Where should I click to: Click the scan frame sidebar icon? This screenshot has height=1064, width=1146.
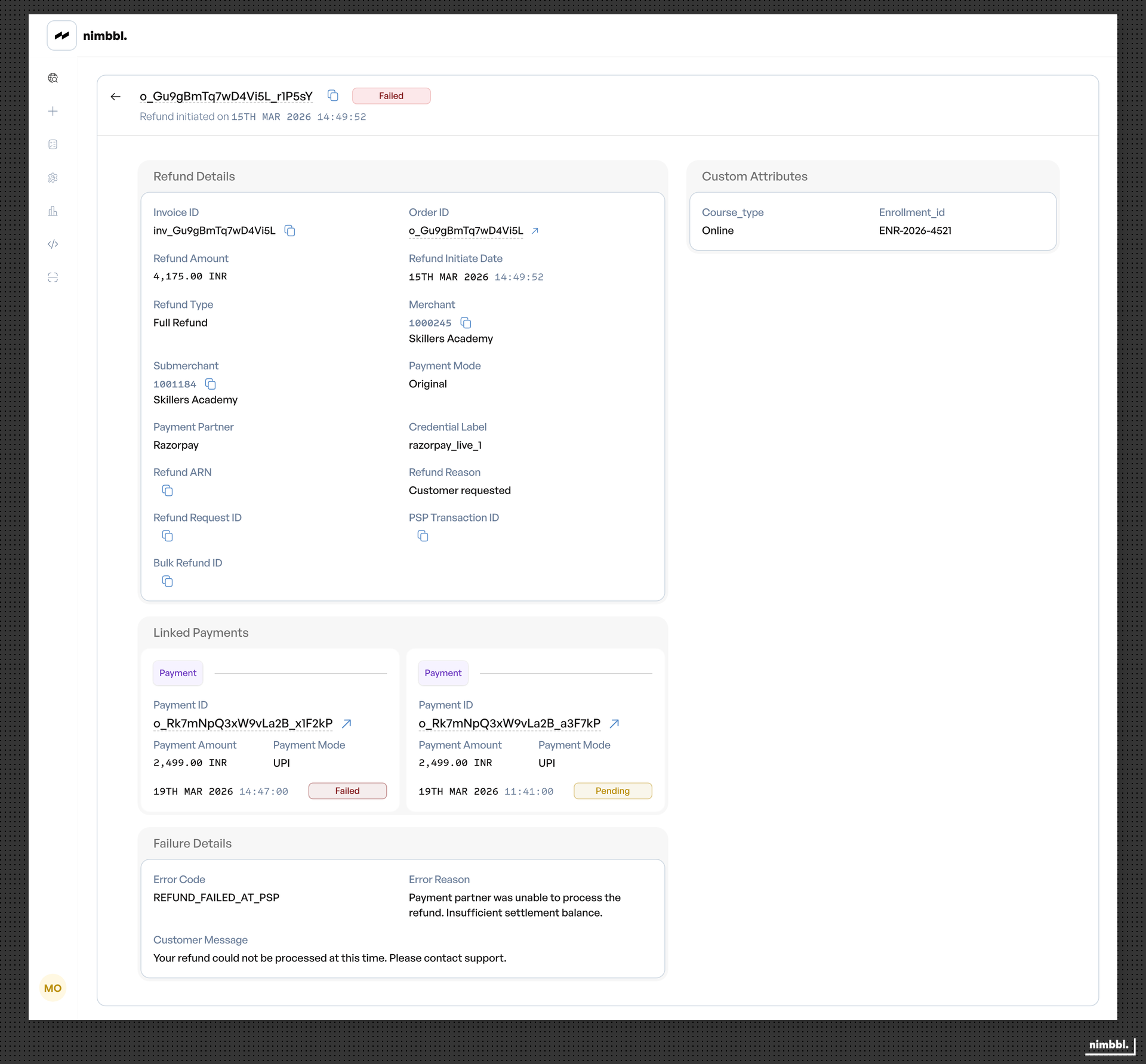(x=53, y=277)
